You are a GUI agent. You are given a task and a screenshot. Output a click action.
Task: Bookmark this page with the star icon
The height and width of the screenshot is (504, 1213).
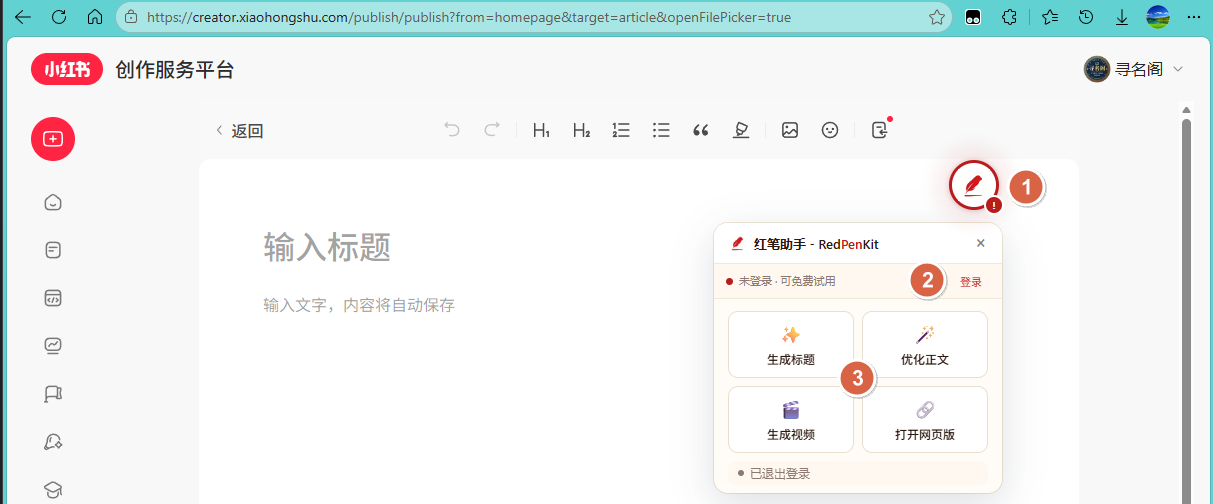tap(937, 17)
